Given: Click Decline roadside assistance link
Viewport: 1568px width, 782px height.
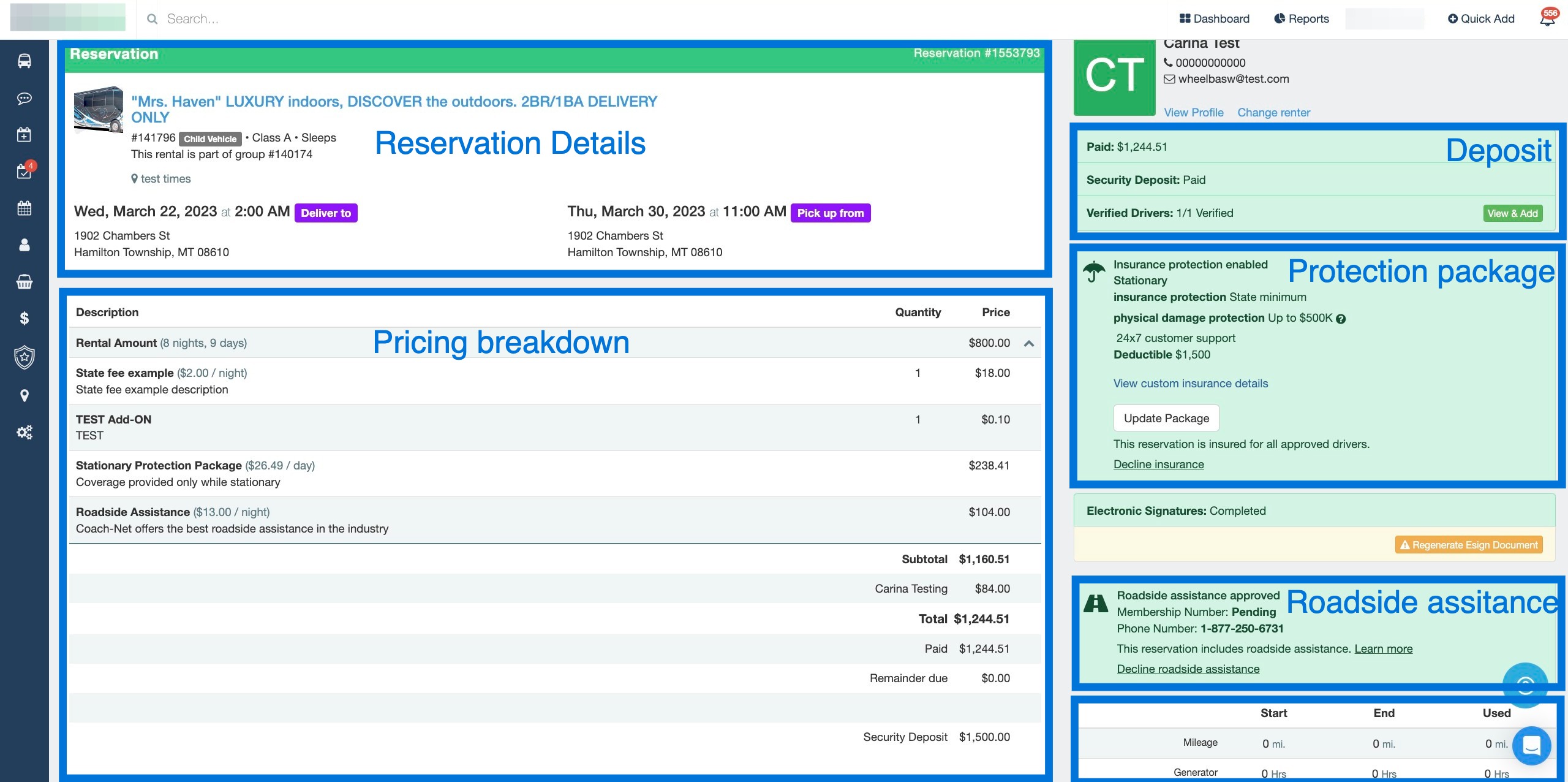Looking at the screenshot, I should tap(1188, 669).
